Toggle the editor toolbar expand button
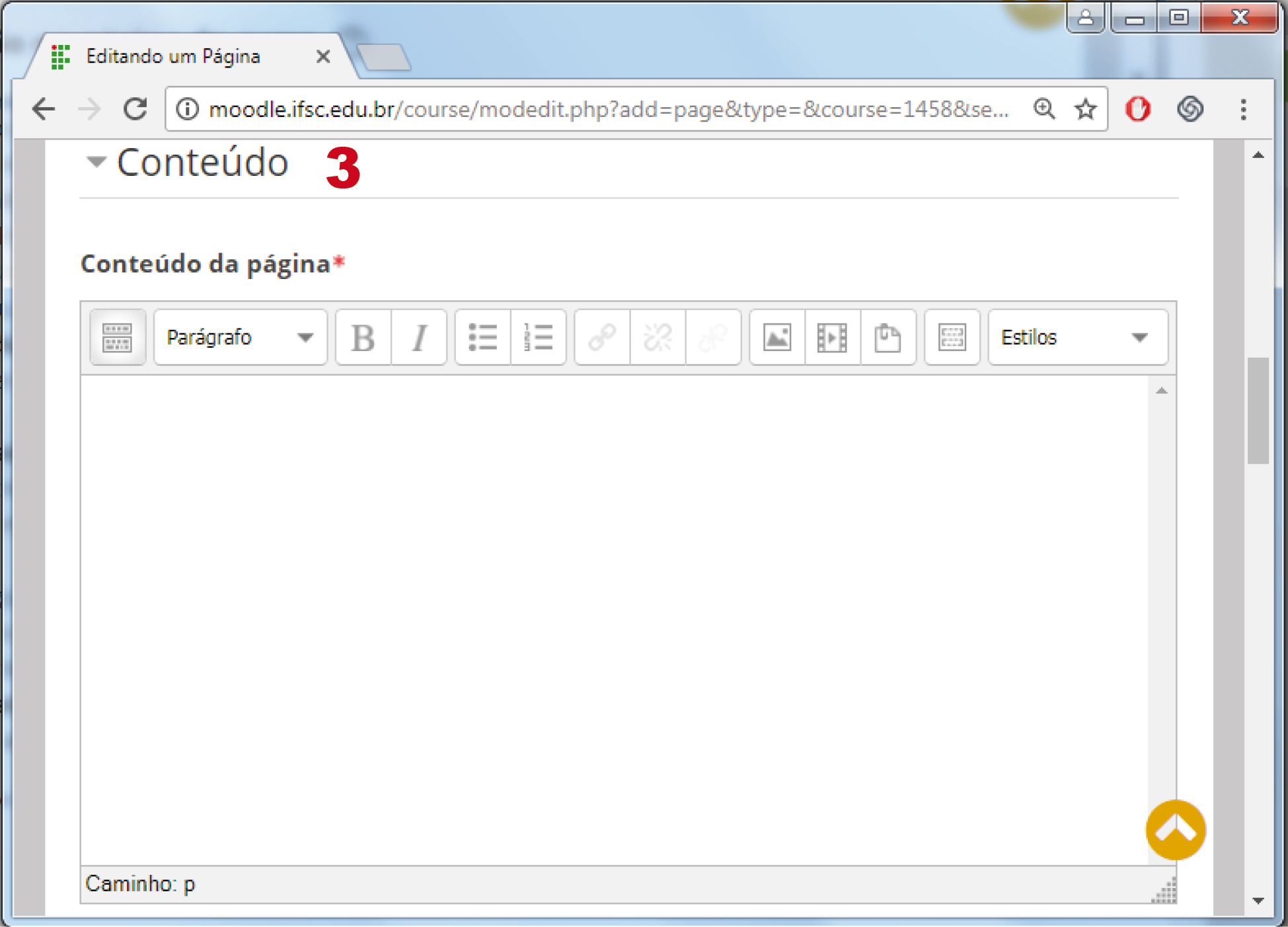The width and height of the screenshot is (1288, 927). [x=118, y=337]
